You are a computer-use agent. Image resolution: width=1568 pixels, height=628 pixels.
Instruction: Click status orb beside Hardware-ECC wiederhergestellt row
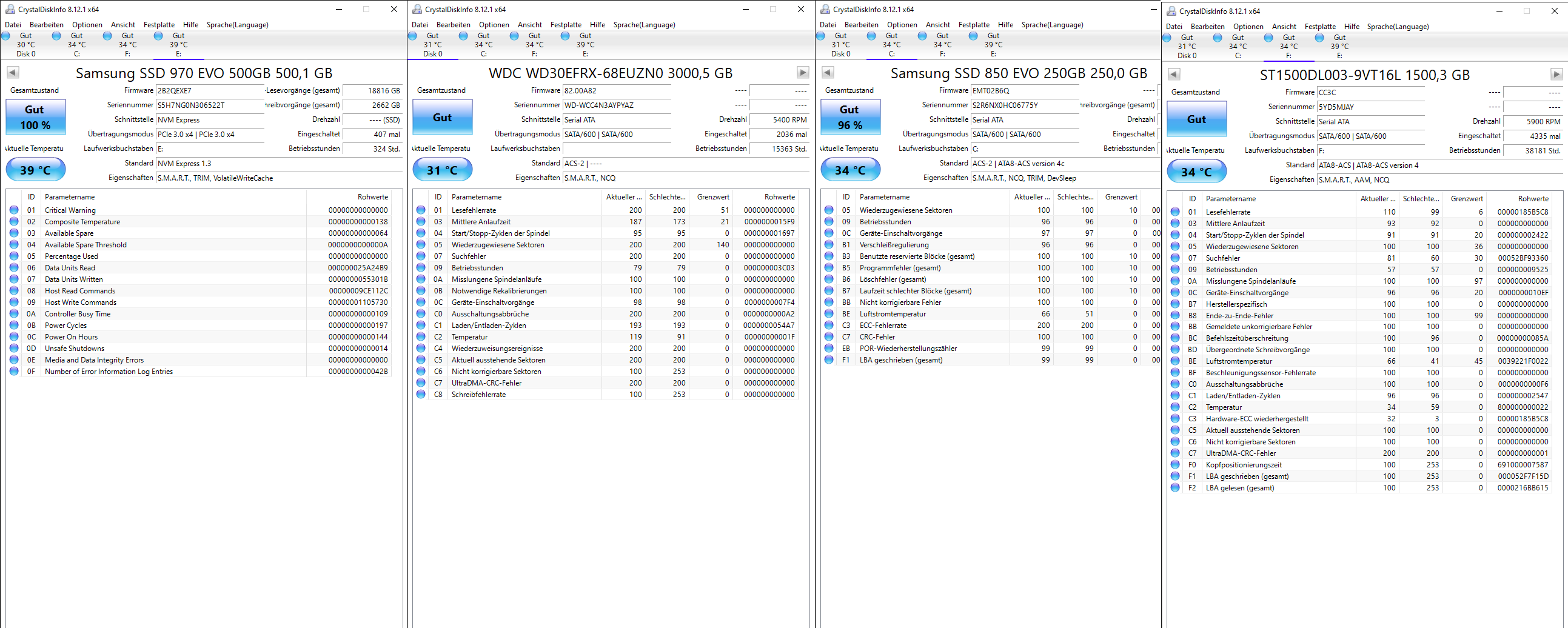(1174, 419)
